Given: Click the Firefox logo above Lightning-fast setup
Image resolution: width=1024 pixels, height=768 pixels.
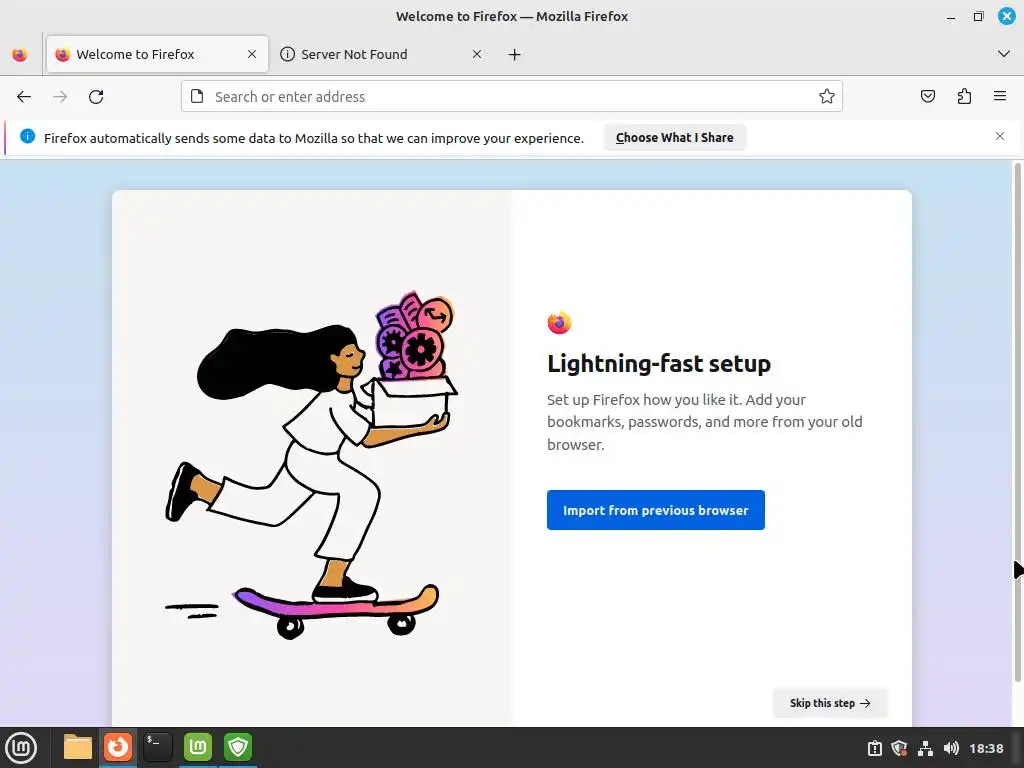Looking at the screenshot, I should 559,323.
